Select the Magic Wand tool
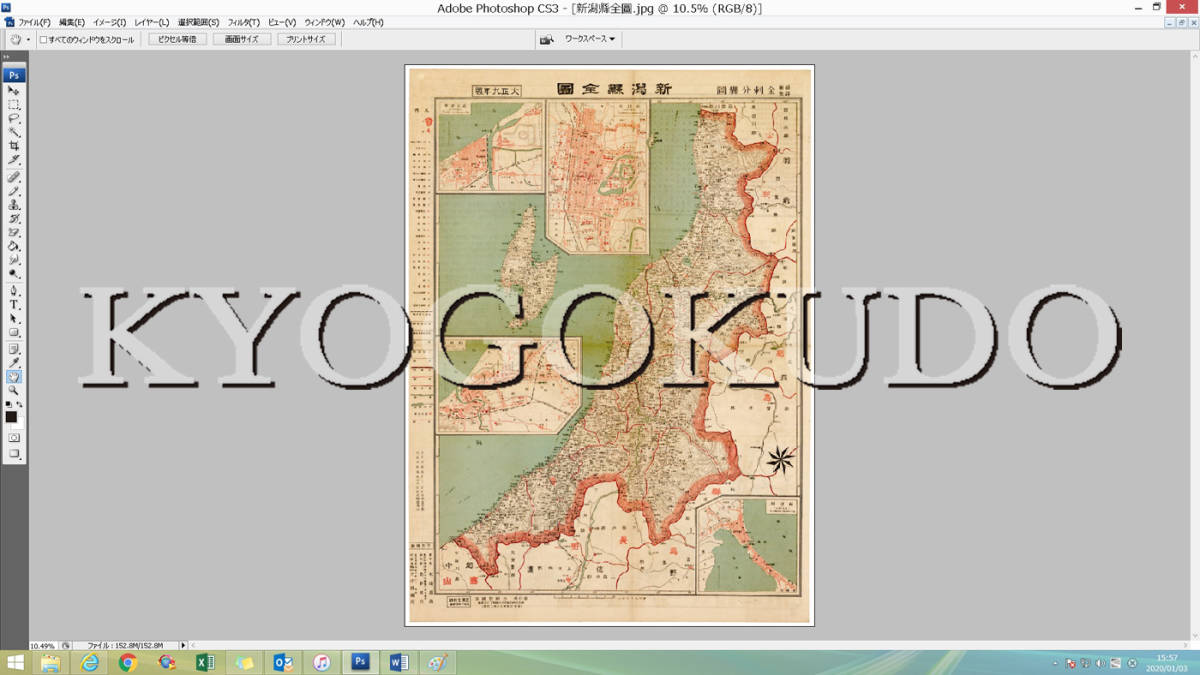This screenshot has height=675, width=1200. (x=14, y=132)
